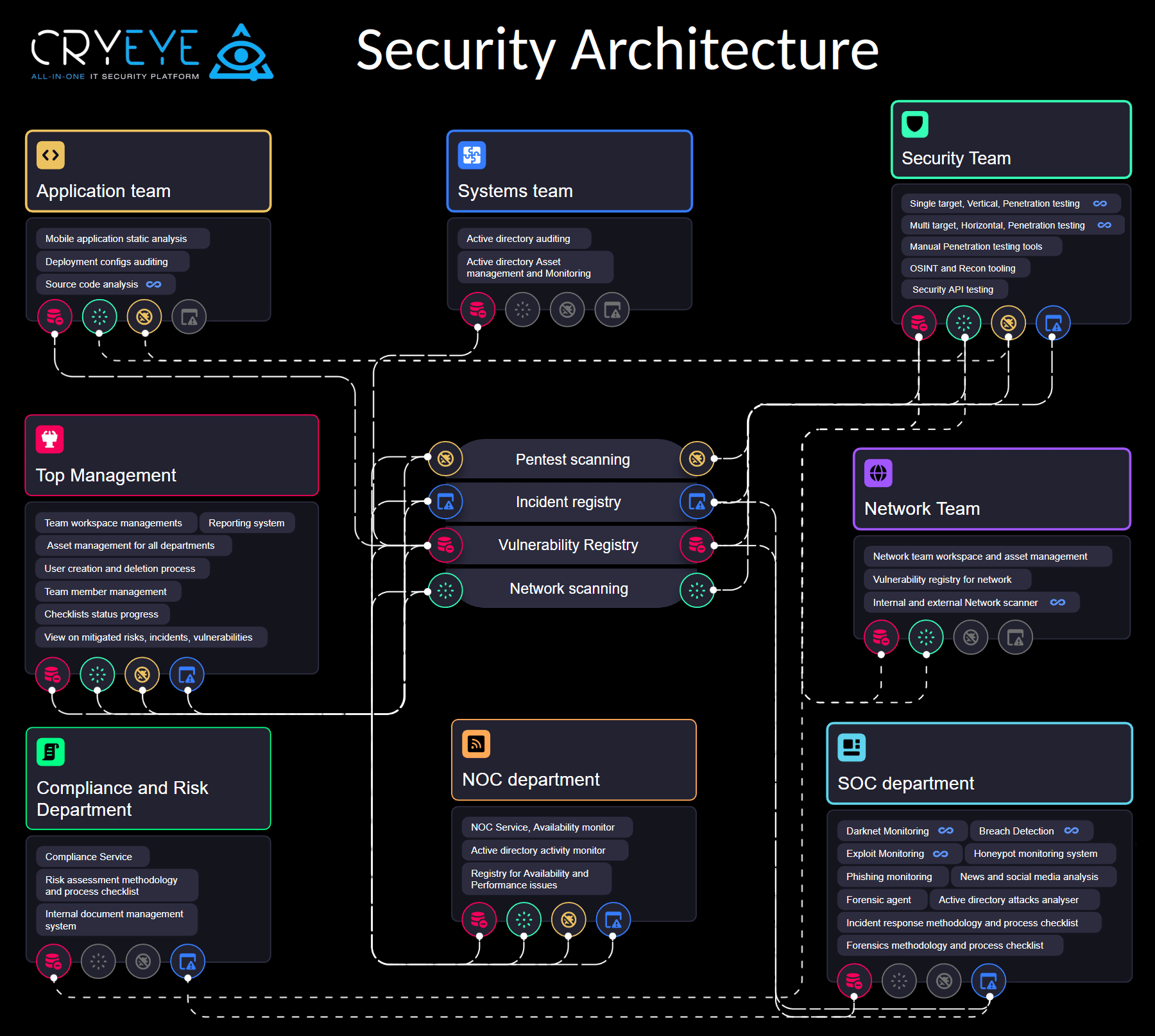Click the Network Team globe icon

[x=878, y=474]
